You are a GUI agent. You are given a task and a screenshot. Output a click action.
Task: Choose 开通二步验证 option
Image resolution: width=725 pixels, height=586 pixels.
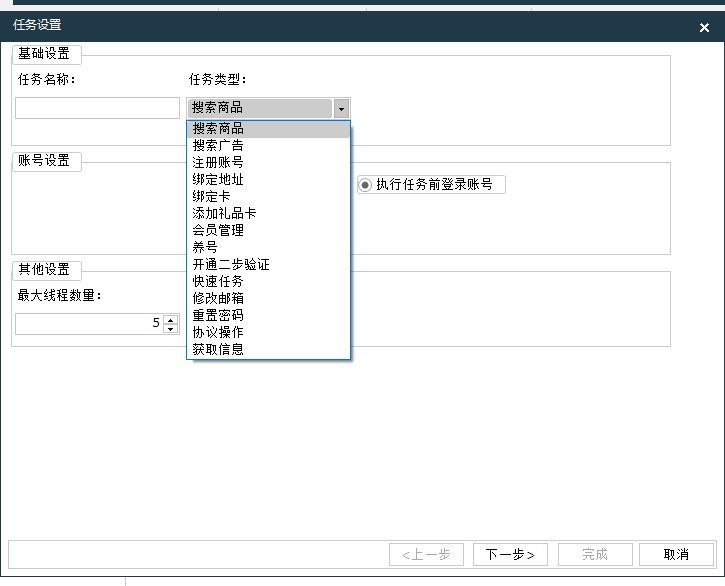coord(268,265)
